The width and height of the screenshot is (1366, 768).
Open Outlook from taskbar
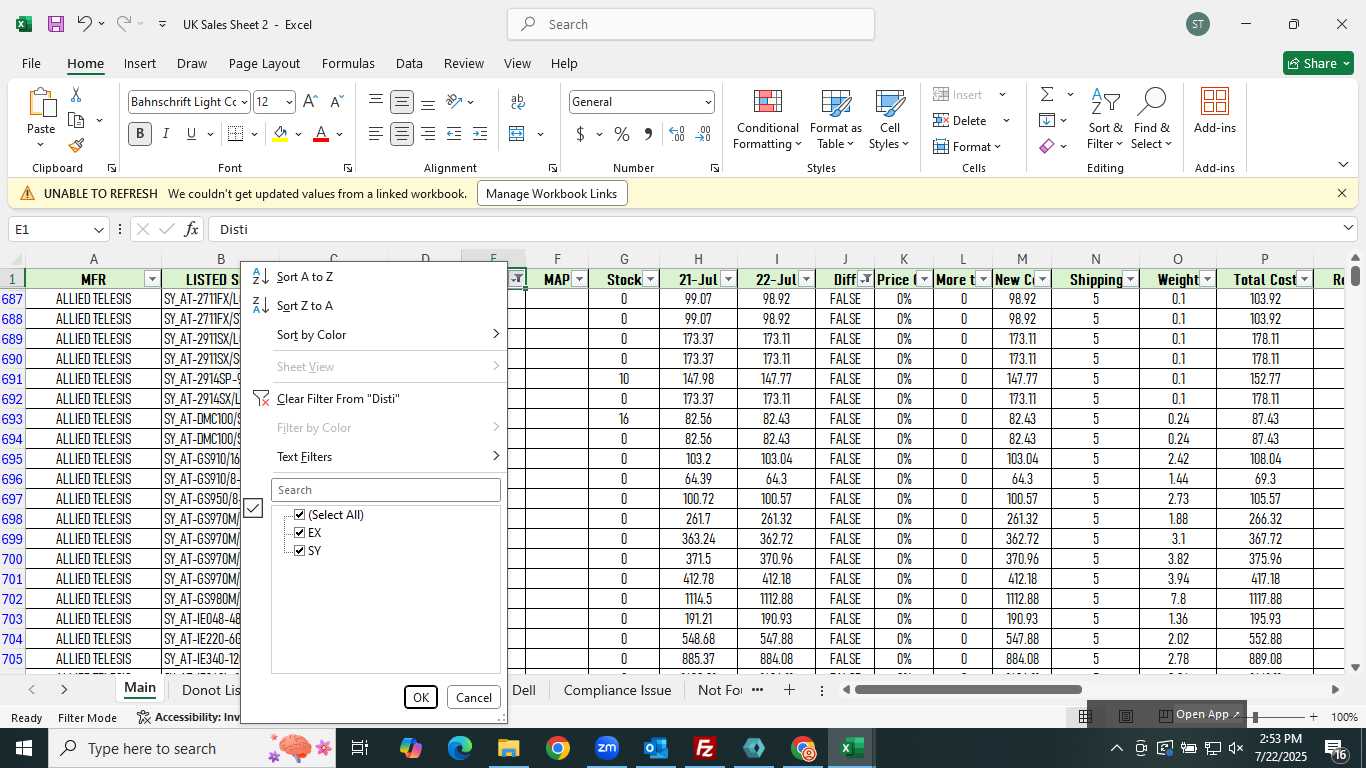click(x=656, y=748)
